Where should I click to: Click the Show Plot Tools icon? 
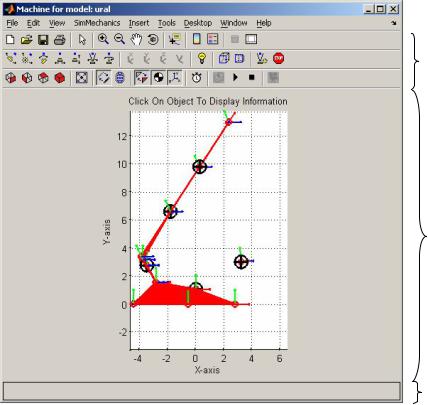[251, 39]
